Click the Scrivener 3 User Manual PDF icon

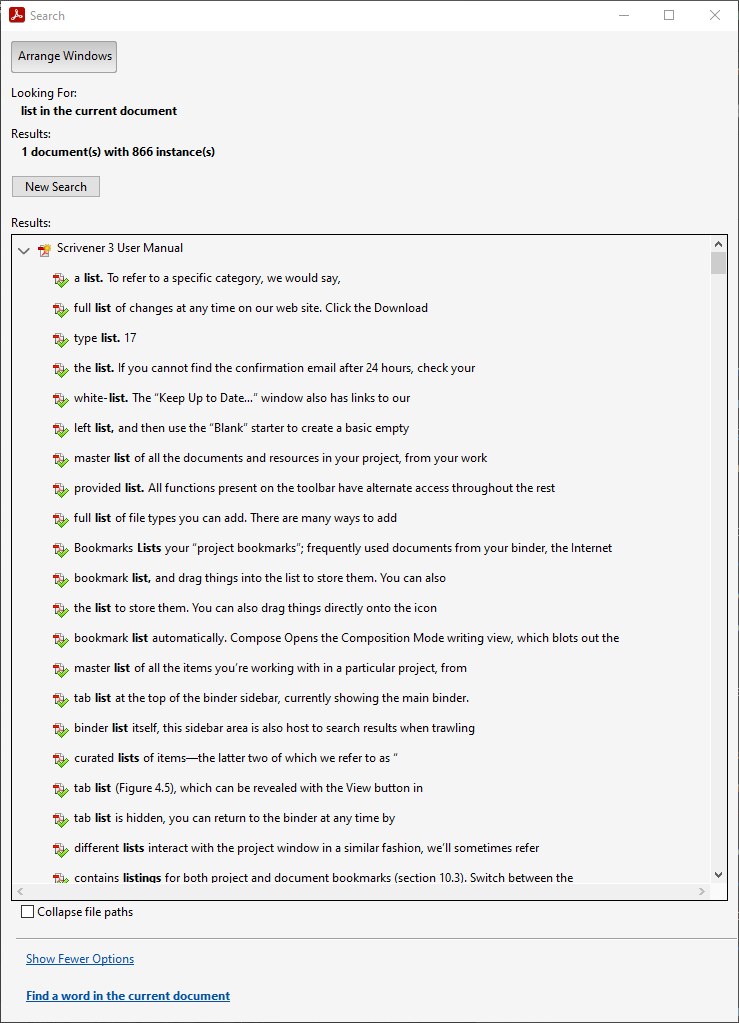[45, 249]
